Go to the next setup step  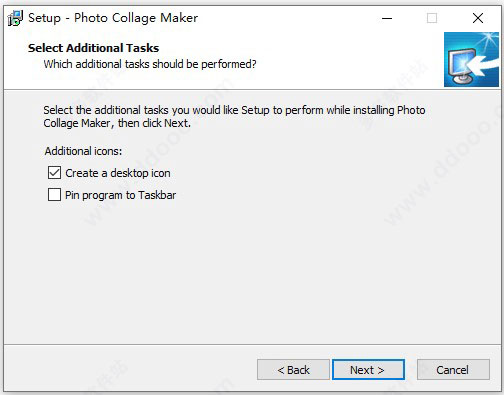[368, 370]
